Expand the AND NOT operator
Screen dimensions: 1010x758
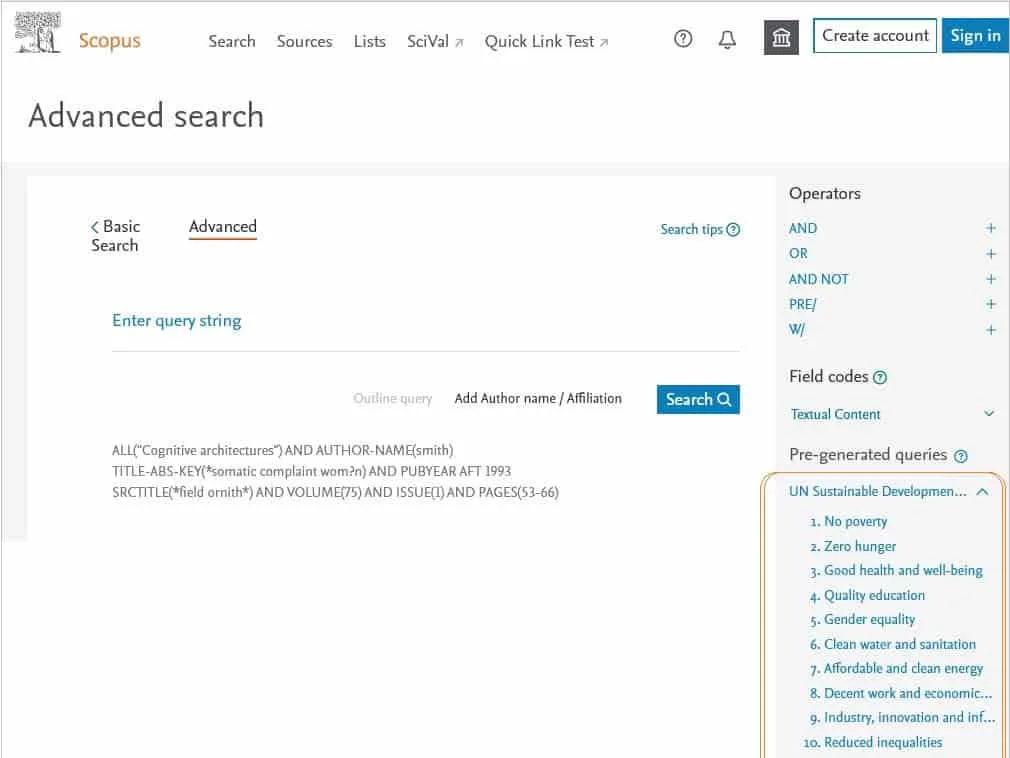click(x=990, y=279)
